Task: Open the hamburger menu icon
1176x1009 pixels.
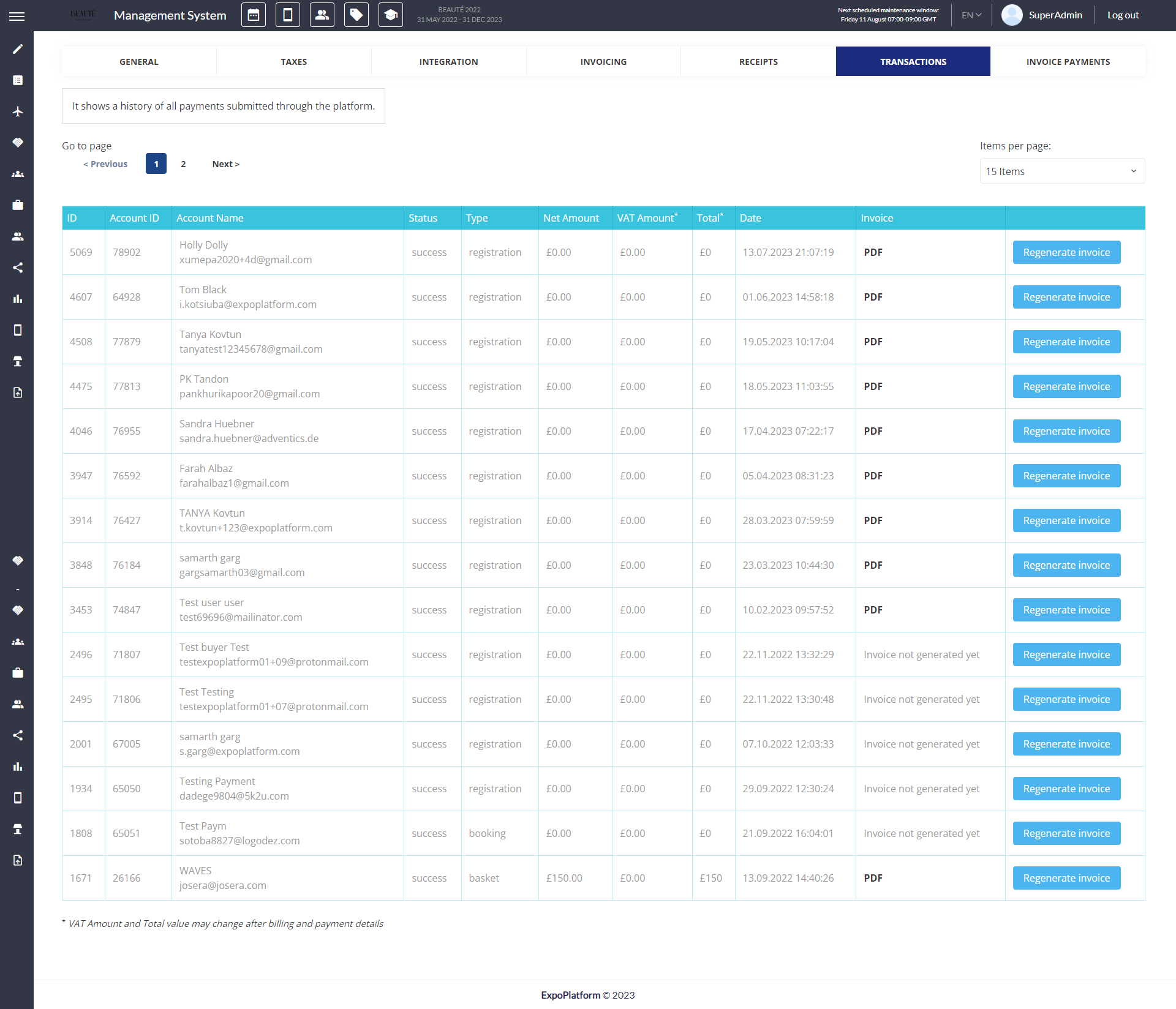Action: [x=17, y=16]
